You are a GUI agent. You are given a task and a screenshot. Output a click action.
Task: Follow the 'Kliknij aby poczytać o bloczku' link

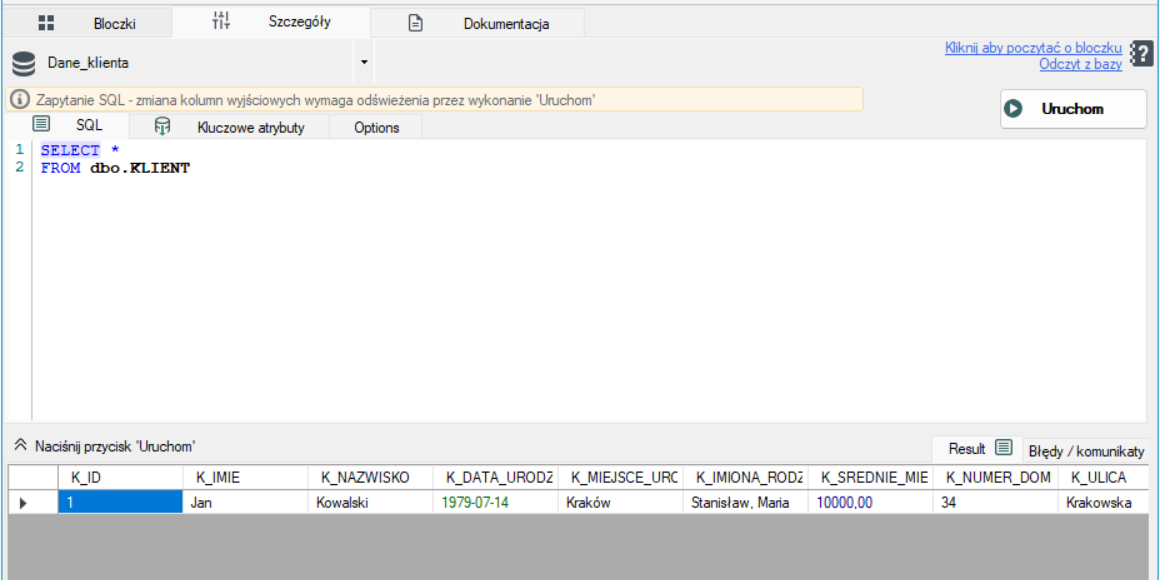pos(1033,48)
